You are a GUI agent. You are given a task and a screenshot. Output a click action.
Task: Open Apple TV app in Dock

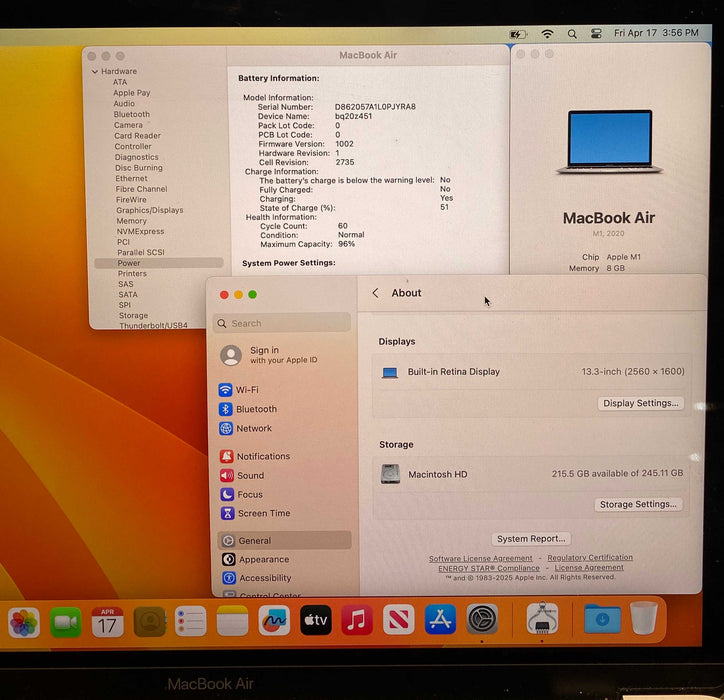pyautogui.click(x=315, y=620)
